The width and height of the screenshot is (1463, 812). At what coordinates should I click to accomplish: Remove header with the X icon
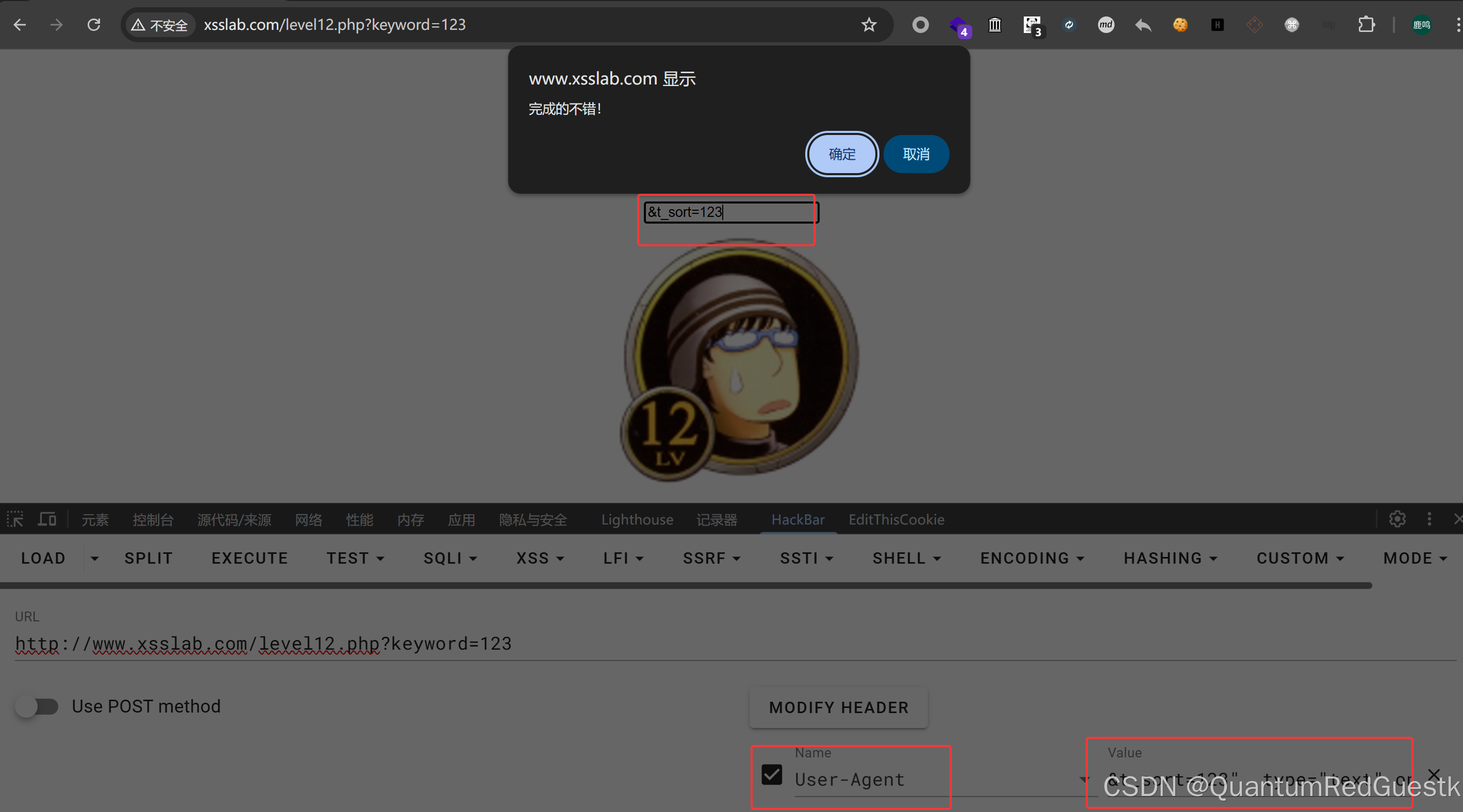(1434, 774)
